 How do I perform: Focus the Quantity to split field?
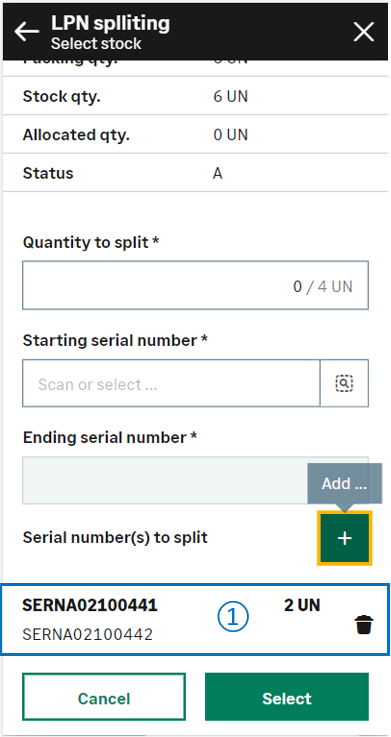pos(196,285)
